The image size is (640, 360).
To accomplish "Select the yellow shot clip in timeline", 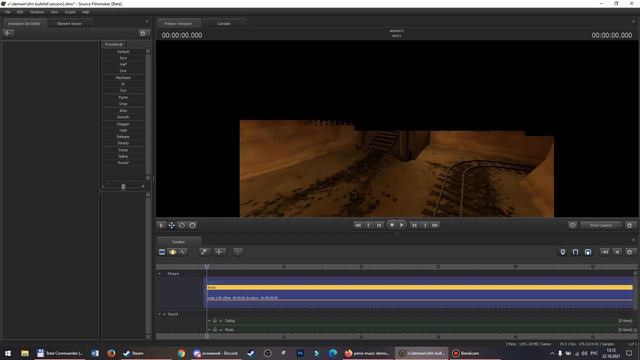I will [420, 287].
